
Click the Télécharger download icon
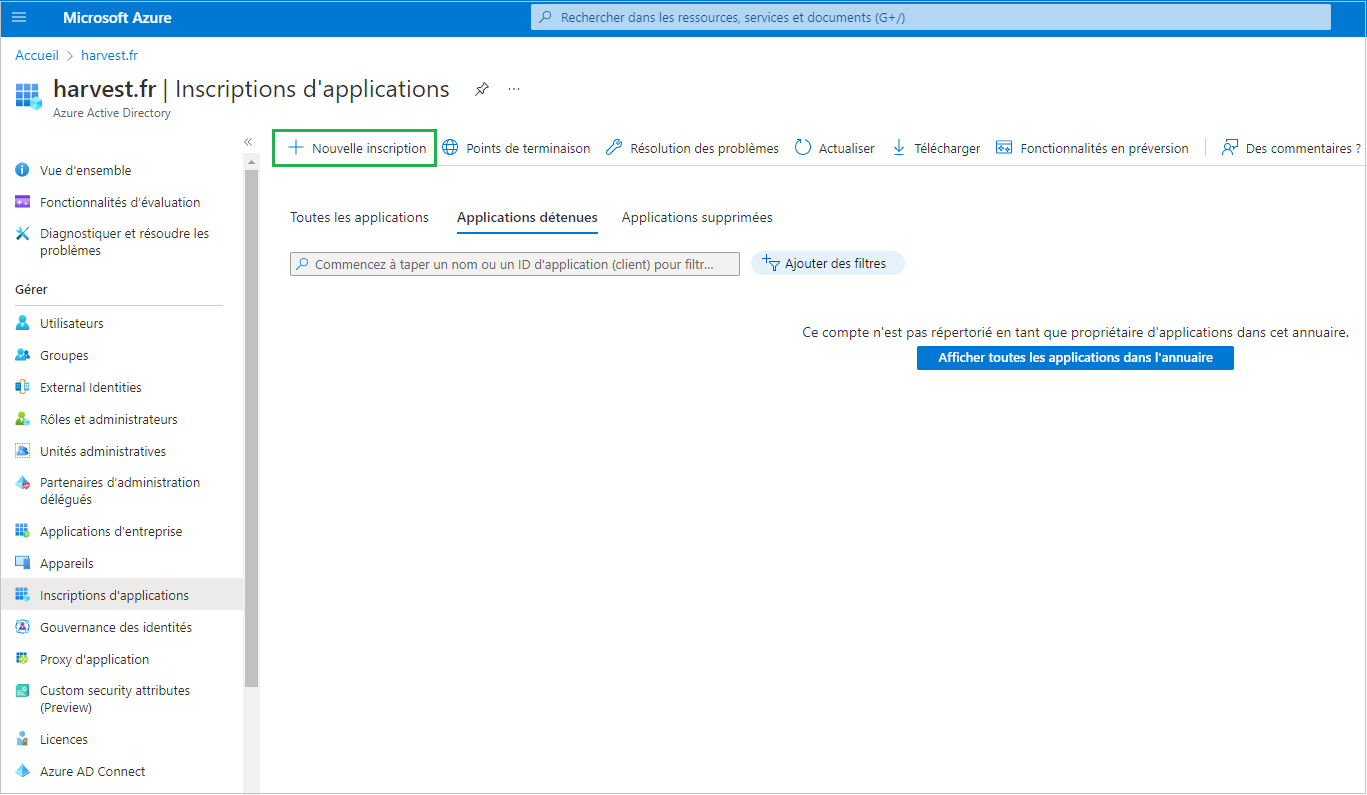click(x=898, y=148)
